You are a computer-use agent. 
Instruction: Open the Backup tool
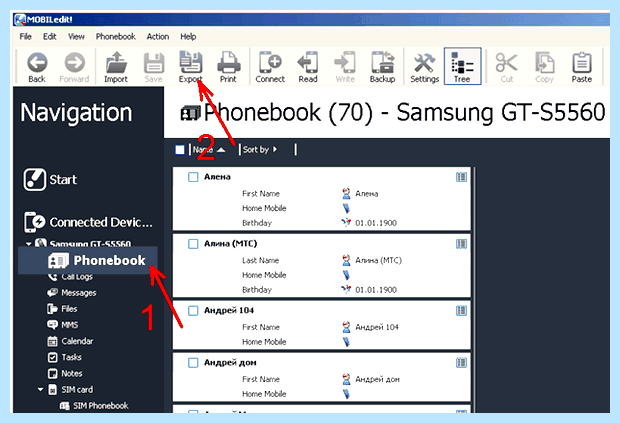click(382, 67)
